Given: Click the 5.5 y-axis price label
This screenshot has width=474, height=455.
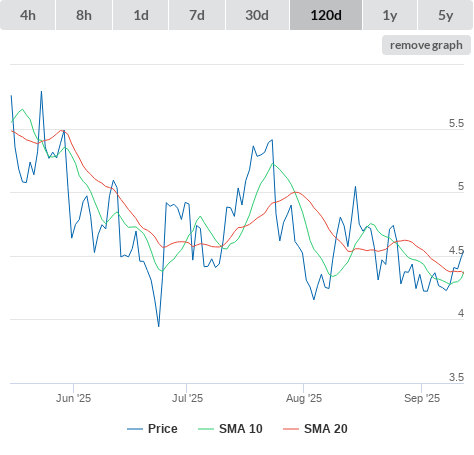Looking at the screenshot, I should pyautogui.click(x=456, y=123).
